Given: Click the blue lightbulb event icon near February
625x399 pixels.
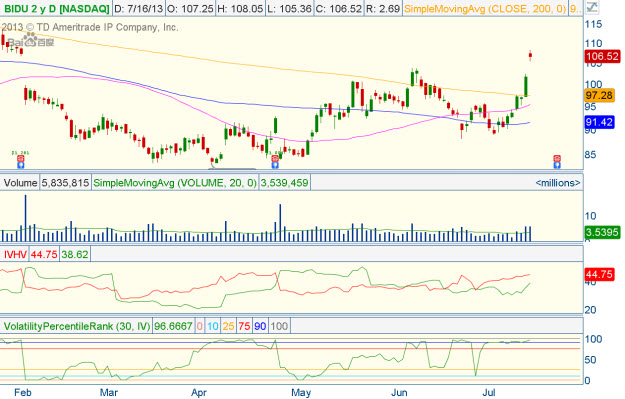Looking at the screenshot, I should 21,165.
